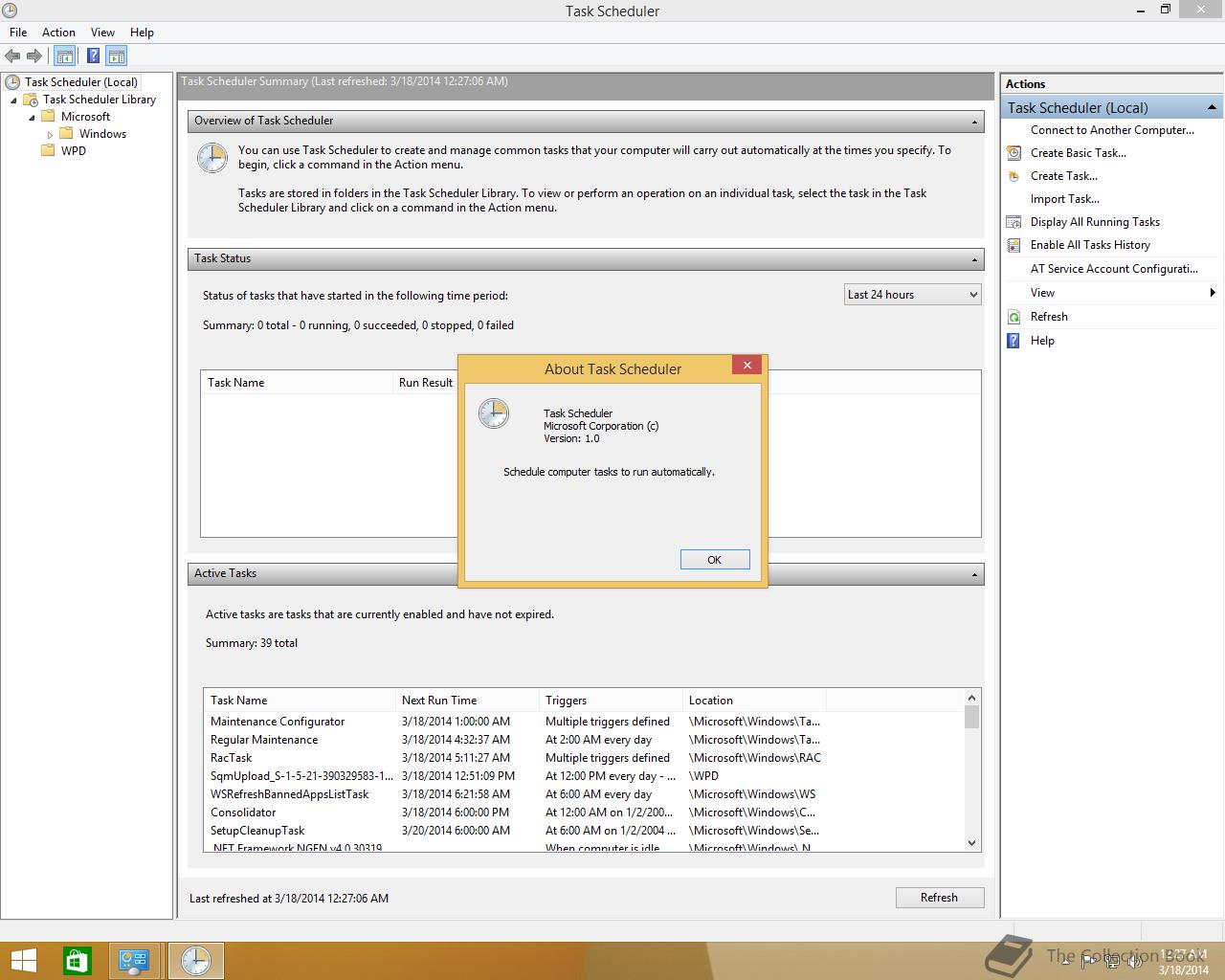Click the Create Task icon in Actions

pyautogui.click(x=1014, y=176)
